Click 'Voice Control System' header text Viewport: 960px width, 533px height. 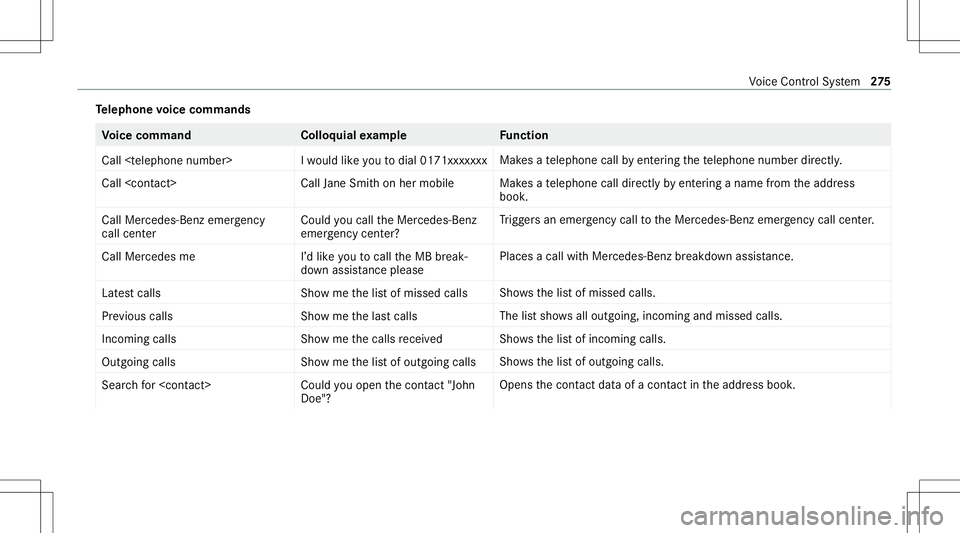pos(804,81)
